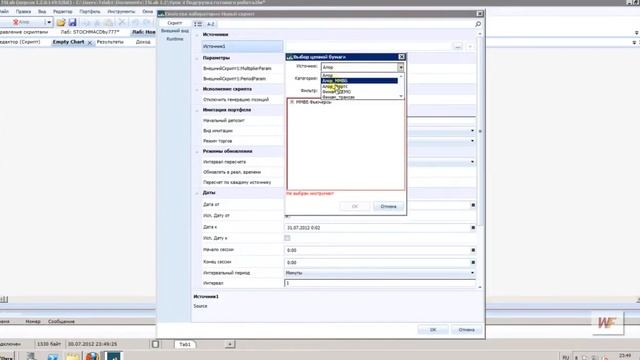Viewport: 640px width, 360px height.
Task: Open the Инструменты menu
Action: click(x=121, y=11)
